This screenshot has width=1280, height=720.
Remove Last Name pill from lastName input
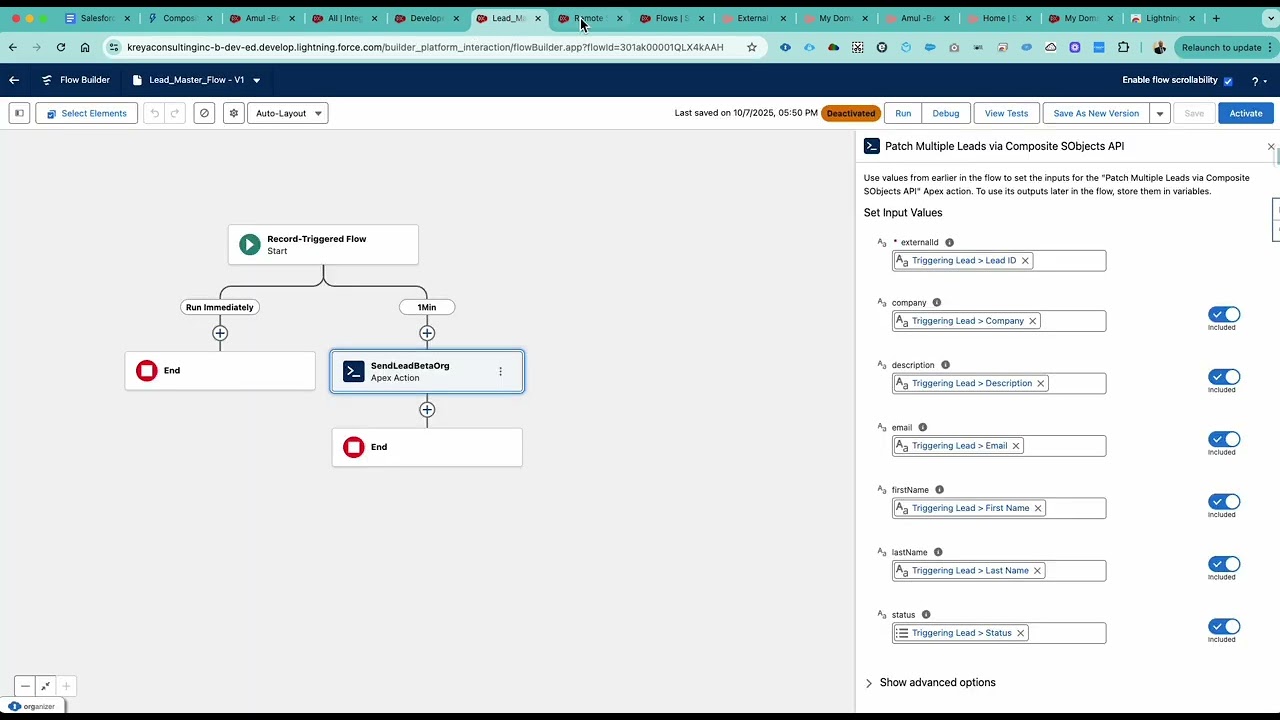(1037, 570)
